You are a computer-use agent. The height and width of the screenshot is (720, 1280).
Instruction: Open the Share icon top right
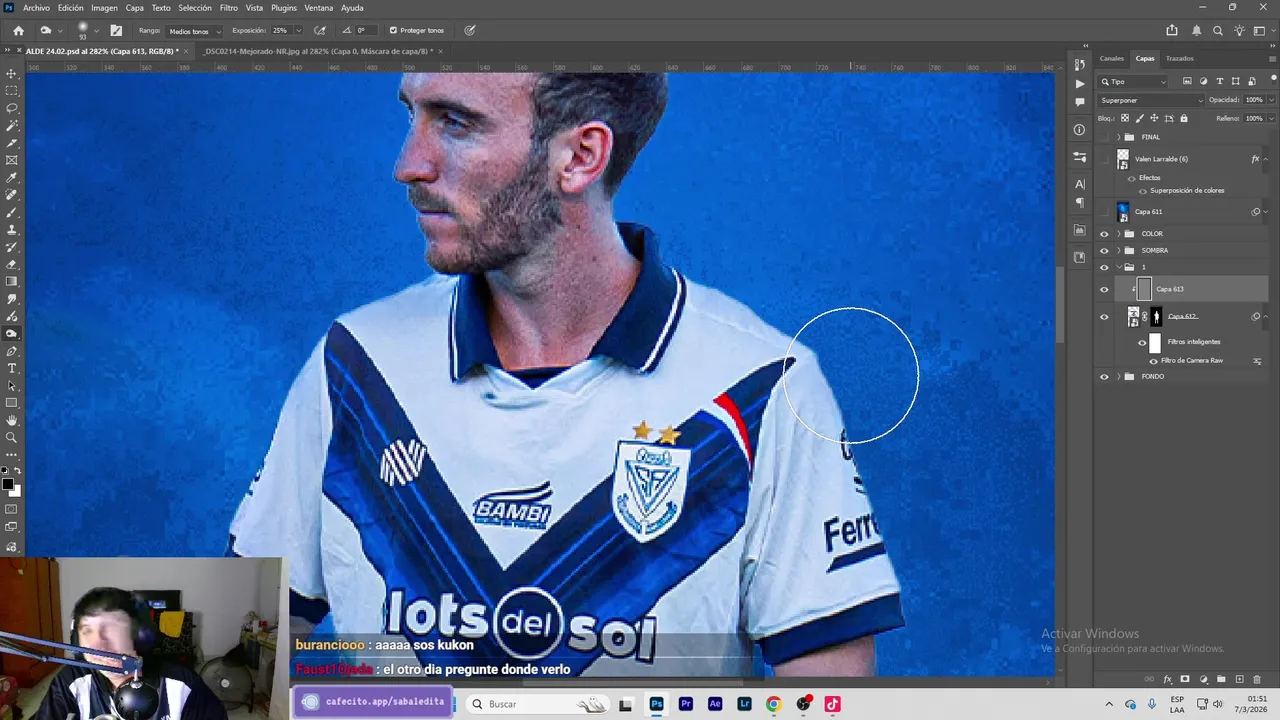1172,30
